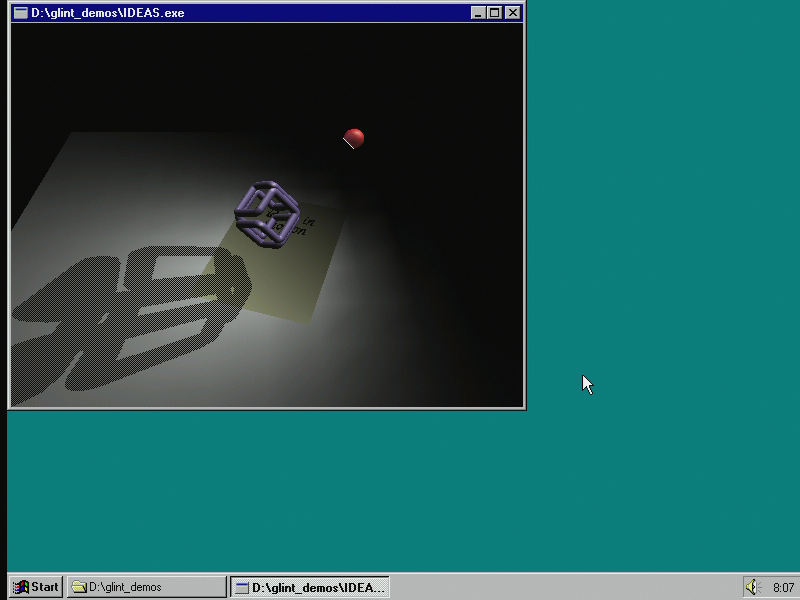Viewport: 800px width, 600px height.
Task: Click the speaker volume icon in tray
Action: coord(752,587)
